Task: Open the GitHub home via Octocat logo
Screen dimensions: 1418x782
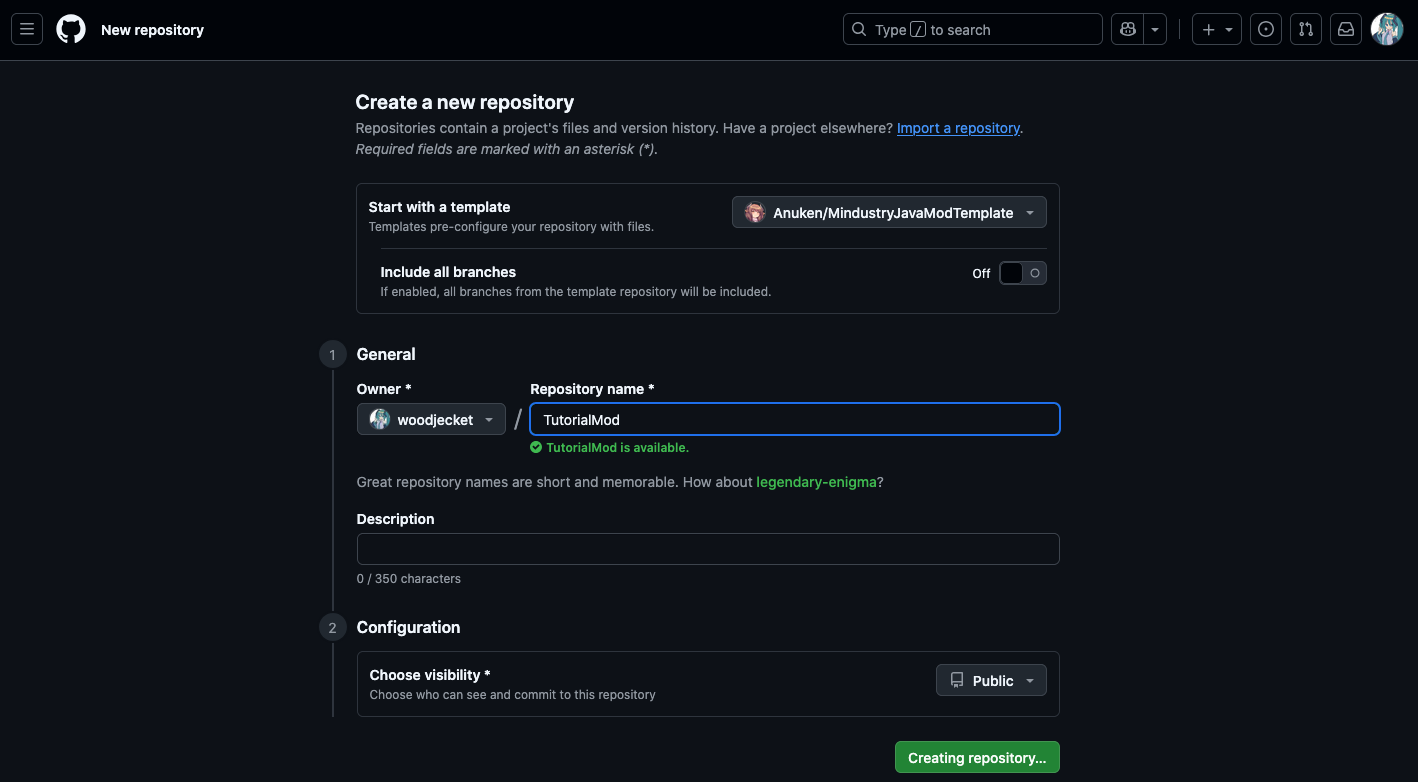Action: 70,29
